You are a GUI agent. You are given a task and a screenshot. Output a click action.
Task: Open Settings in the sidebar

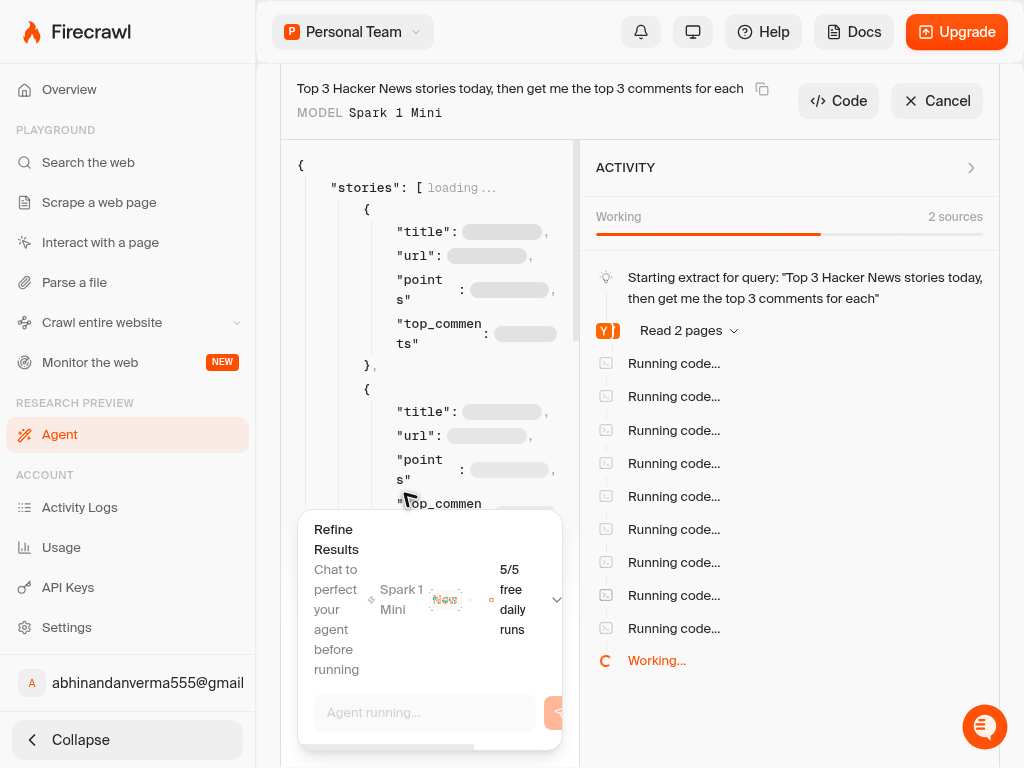coord(127,628)
